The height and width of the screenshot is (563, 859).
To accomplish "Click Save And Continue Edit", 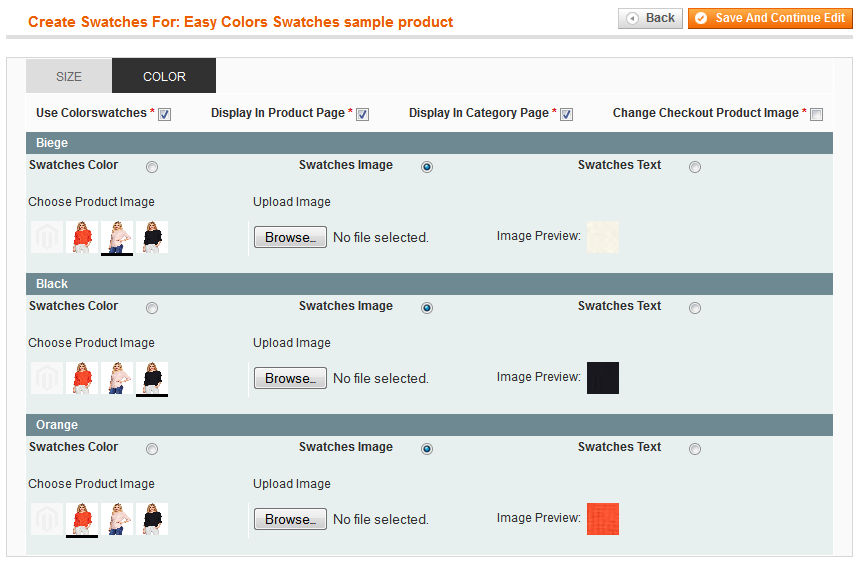I will (x=770, y=18).
